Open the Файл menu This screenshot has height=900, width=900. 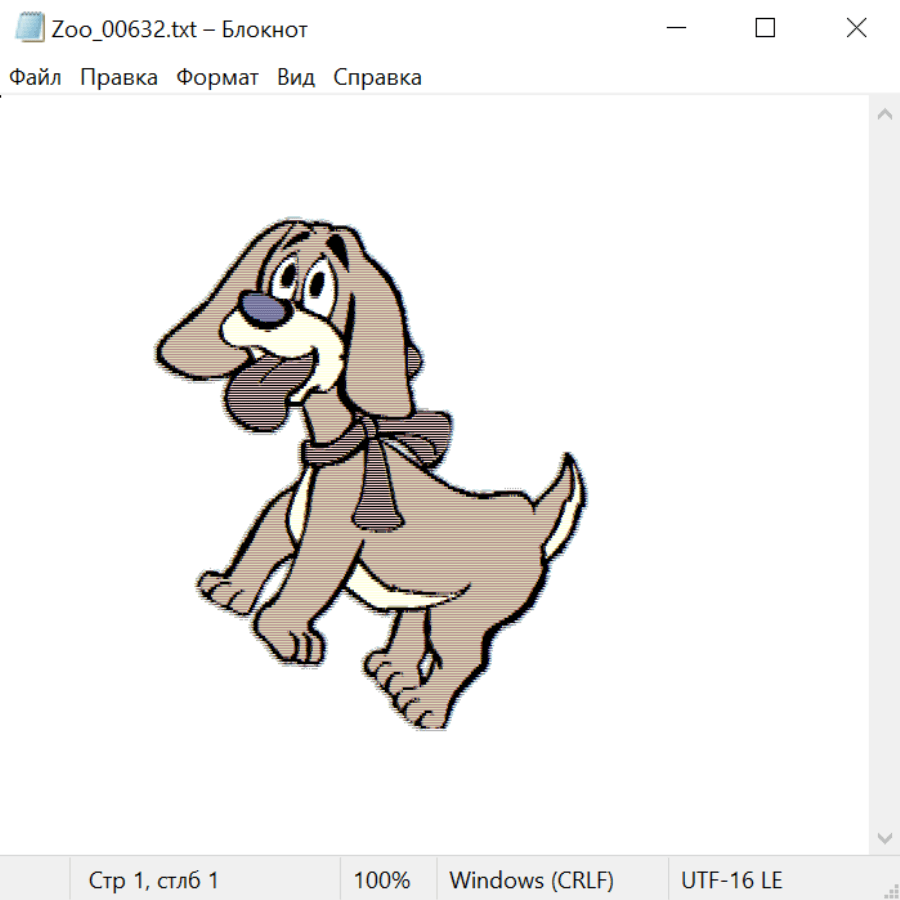point(35,78)
